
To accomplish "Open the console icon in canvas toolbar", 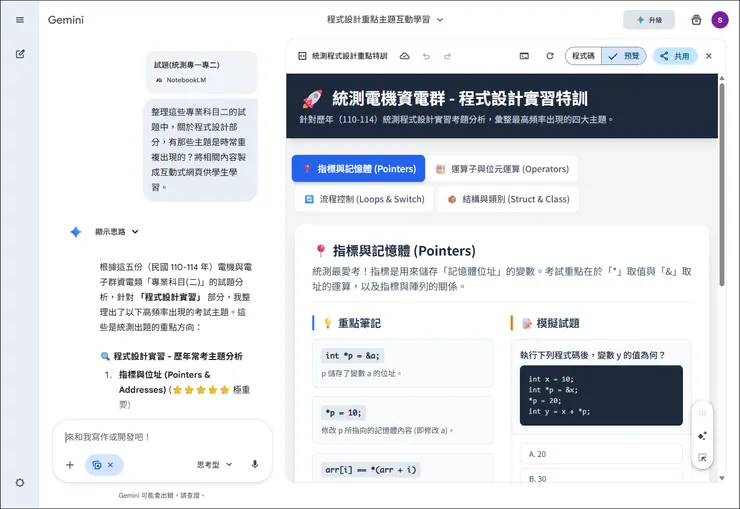I will (x=524, y=56).
